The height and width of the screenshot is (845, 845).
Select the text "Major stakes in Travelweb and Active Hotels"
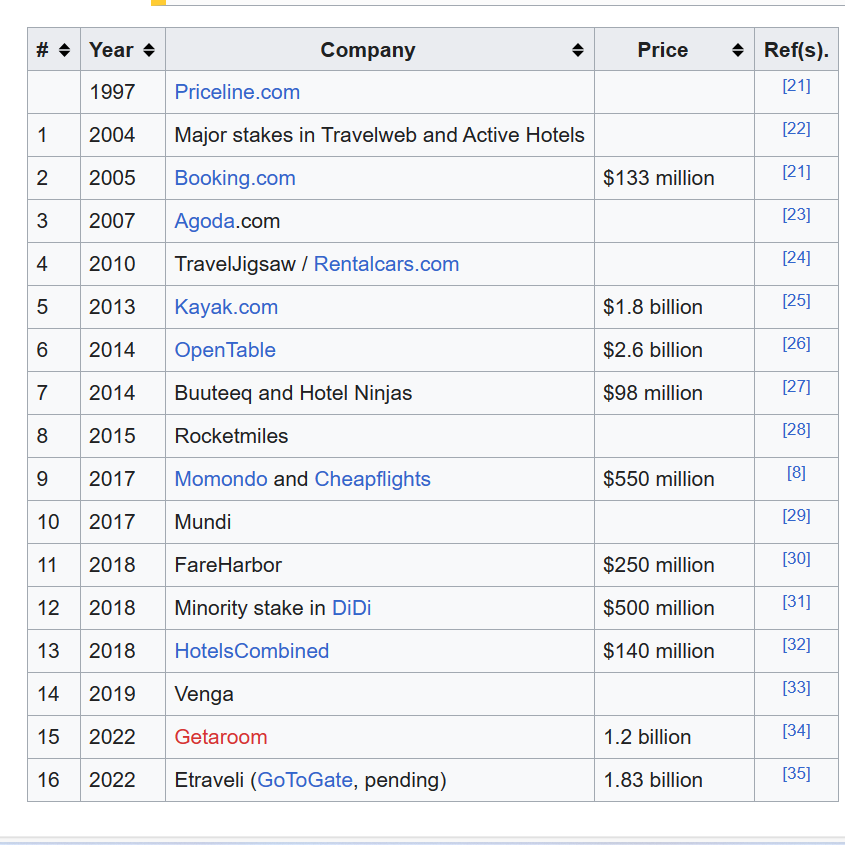click(x=379, y=135)
